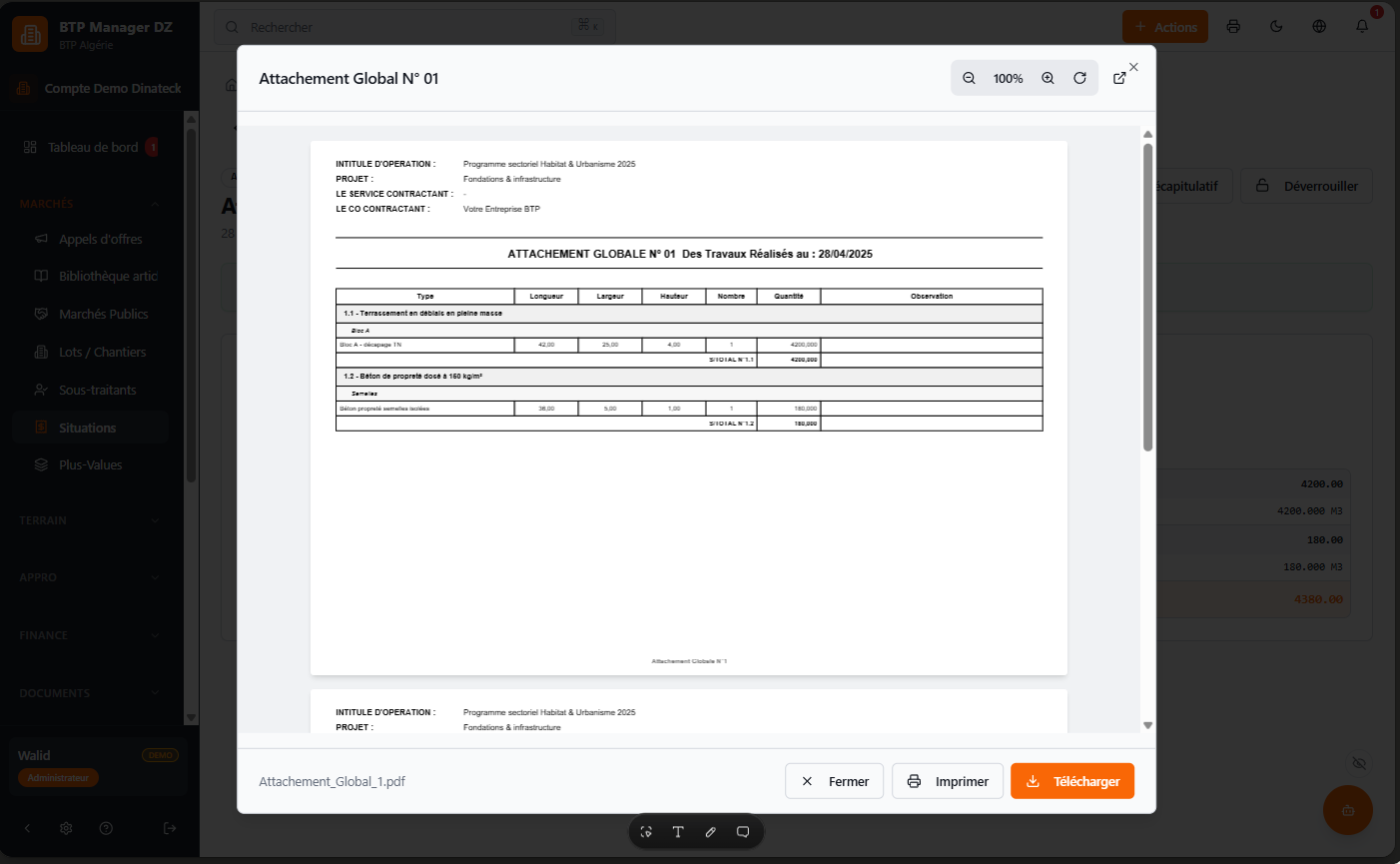The image size is (1400, 864).
Task: Click 'Votre Entreprise BTP' text
Action: pos(501,209)
